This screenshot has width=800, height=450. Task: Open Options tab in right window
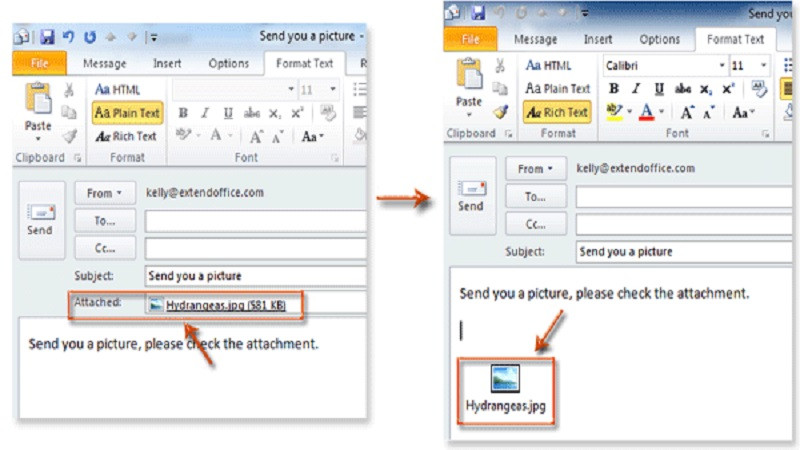click(x=660, y=39)
